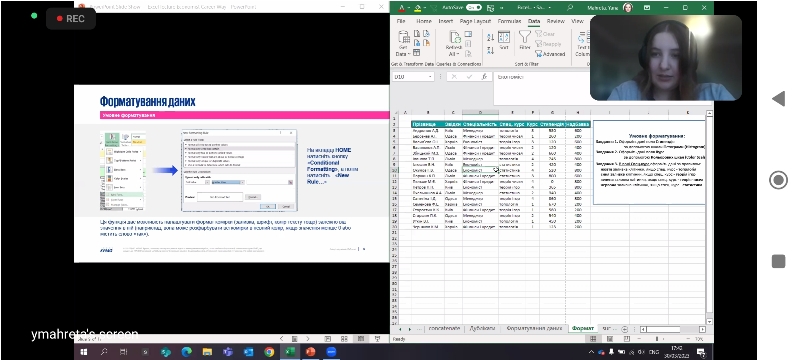Click the Excel zoom slider handle
Image resolution: width=800 pixels, height=360 pixels.
click(x=656, y=339)
